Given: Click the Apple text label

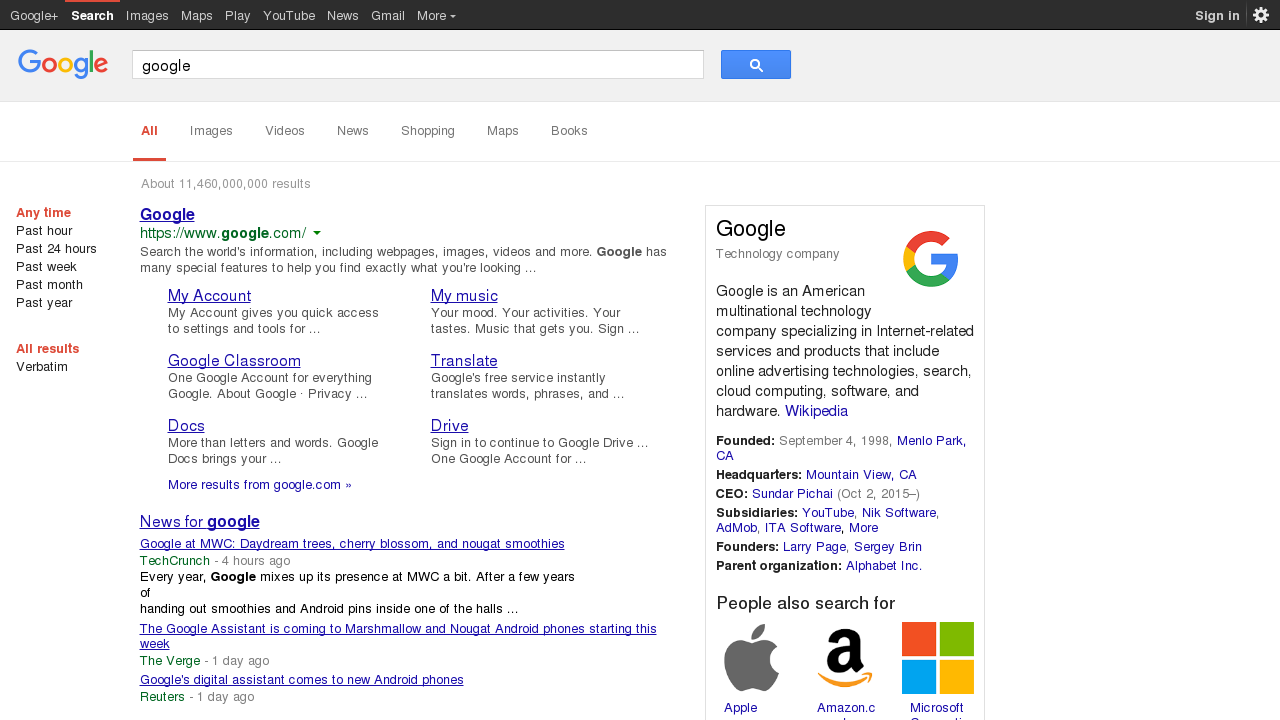Looking at the screenshot, I should (741, 708).
